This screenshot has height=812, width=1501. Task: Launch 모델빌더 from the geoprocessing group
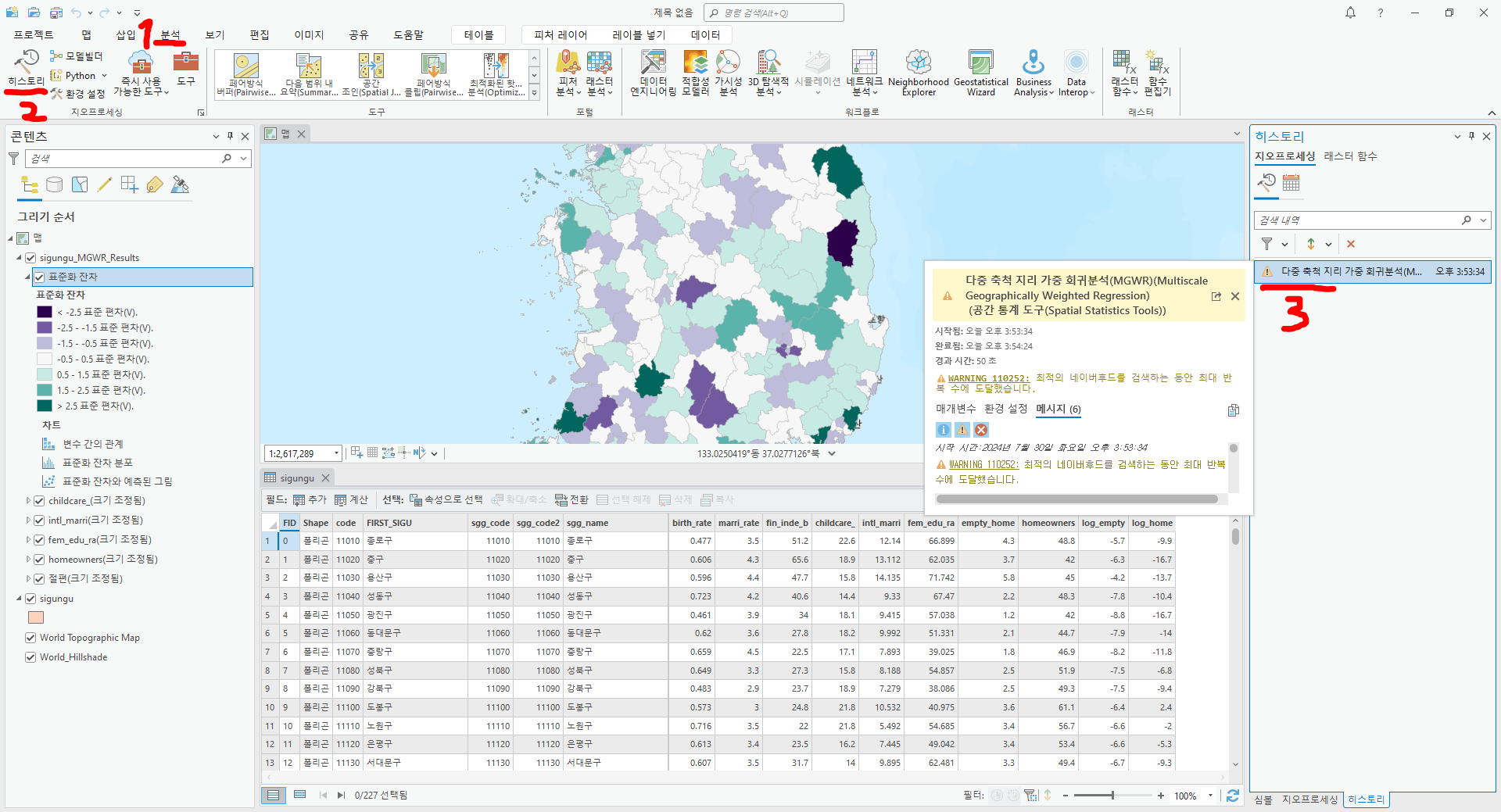(x=77, y=56)
